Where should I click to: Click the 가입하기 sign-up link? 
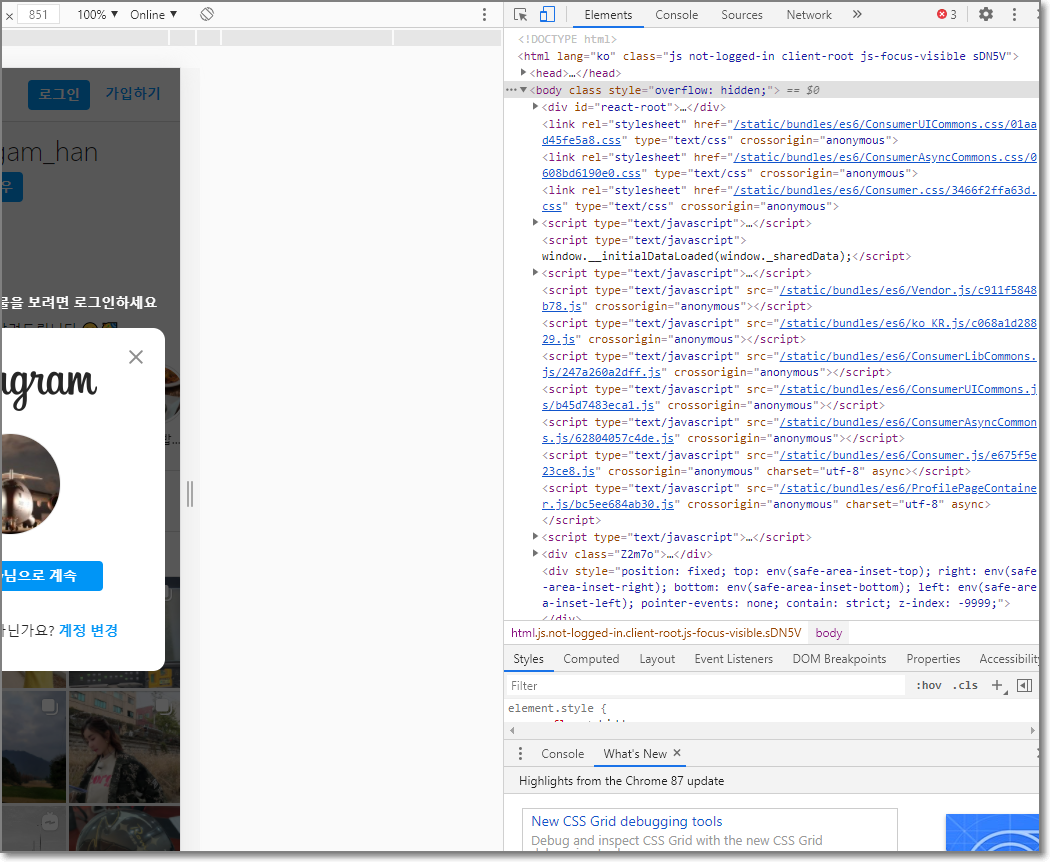[133, 93]
